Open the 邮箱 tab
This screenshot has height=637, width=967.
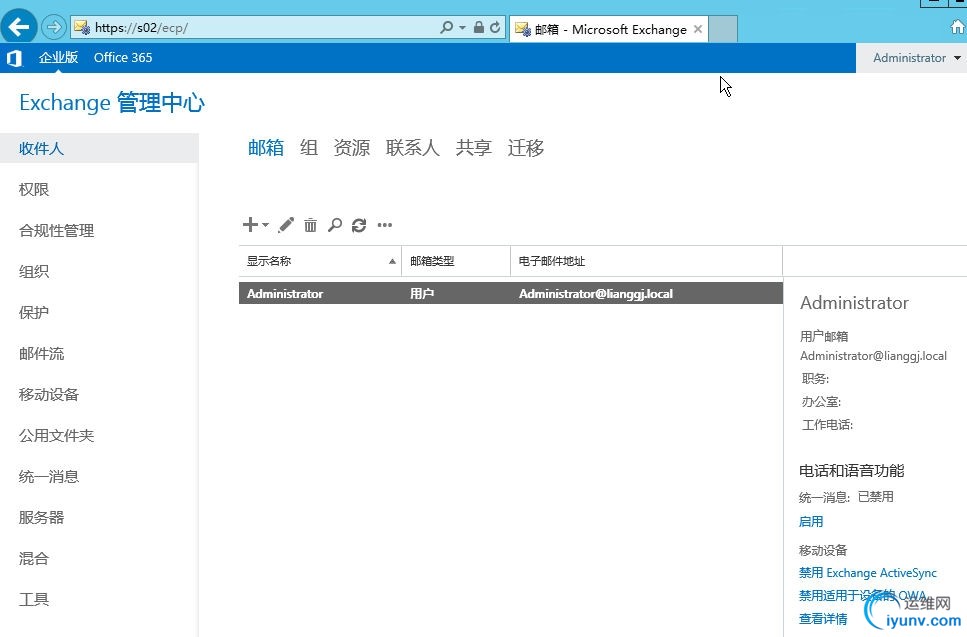266,147
